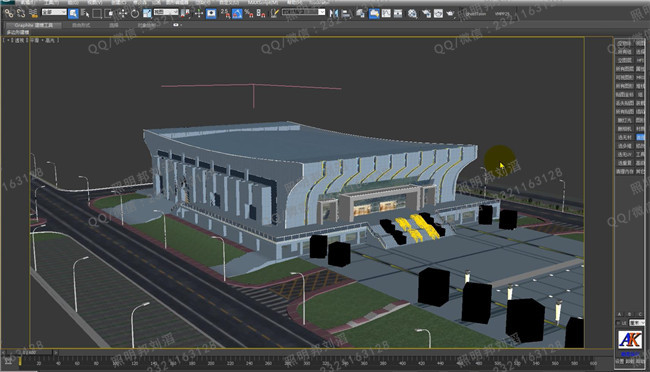Click the Align tool icon
Screen dimensions: 650x372
346,14
